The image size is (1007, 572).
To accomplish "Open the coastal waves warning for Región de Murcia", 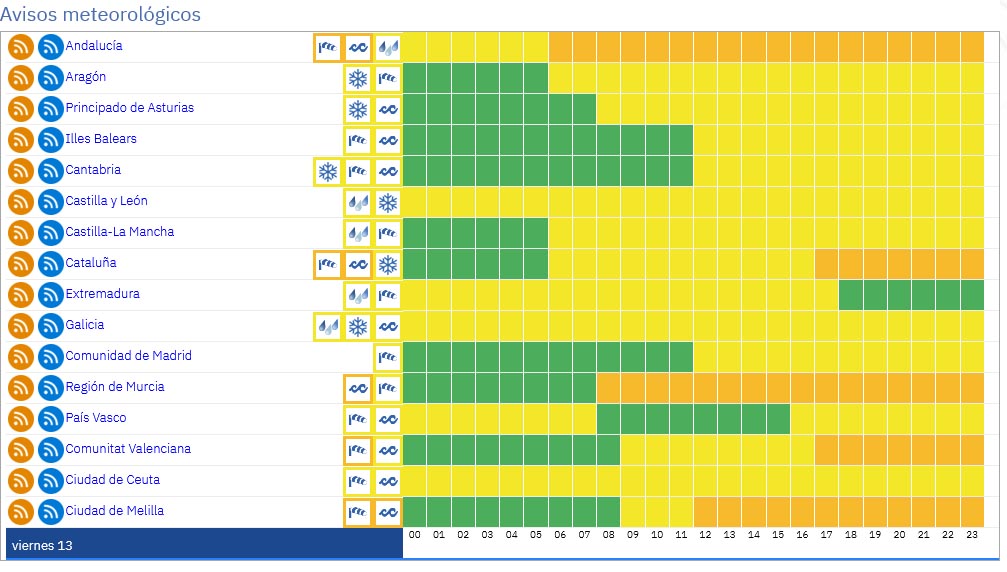I will click(358, 389).
